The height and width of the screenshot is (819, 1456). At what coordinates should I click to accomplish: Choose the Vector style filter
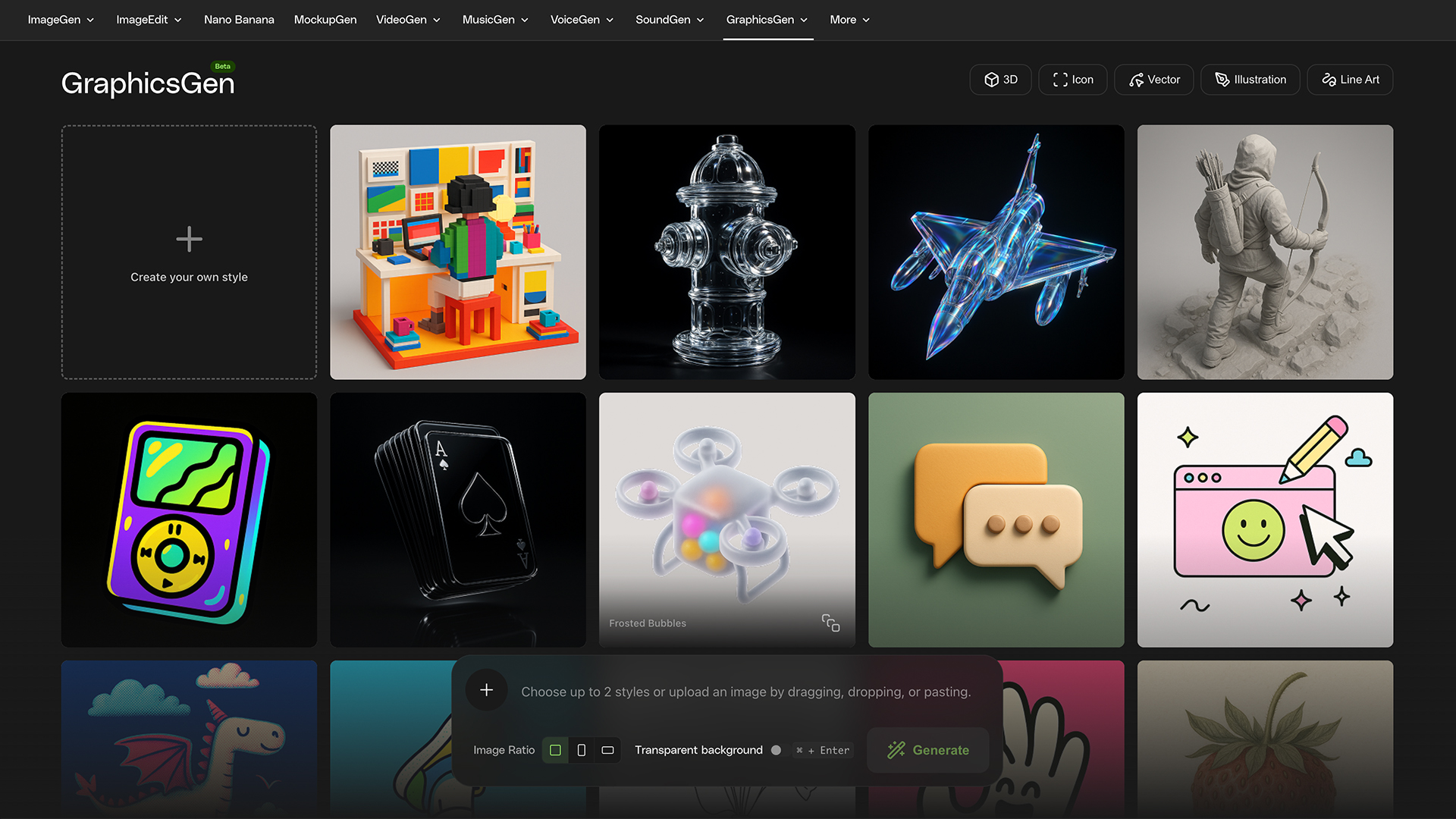pyautogui.click(x=1153, y=80)
